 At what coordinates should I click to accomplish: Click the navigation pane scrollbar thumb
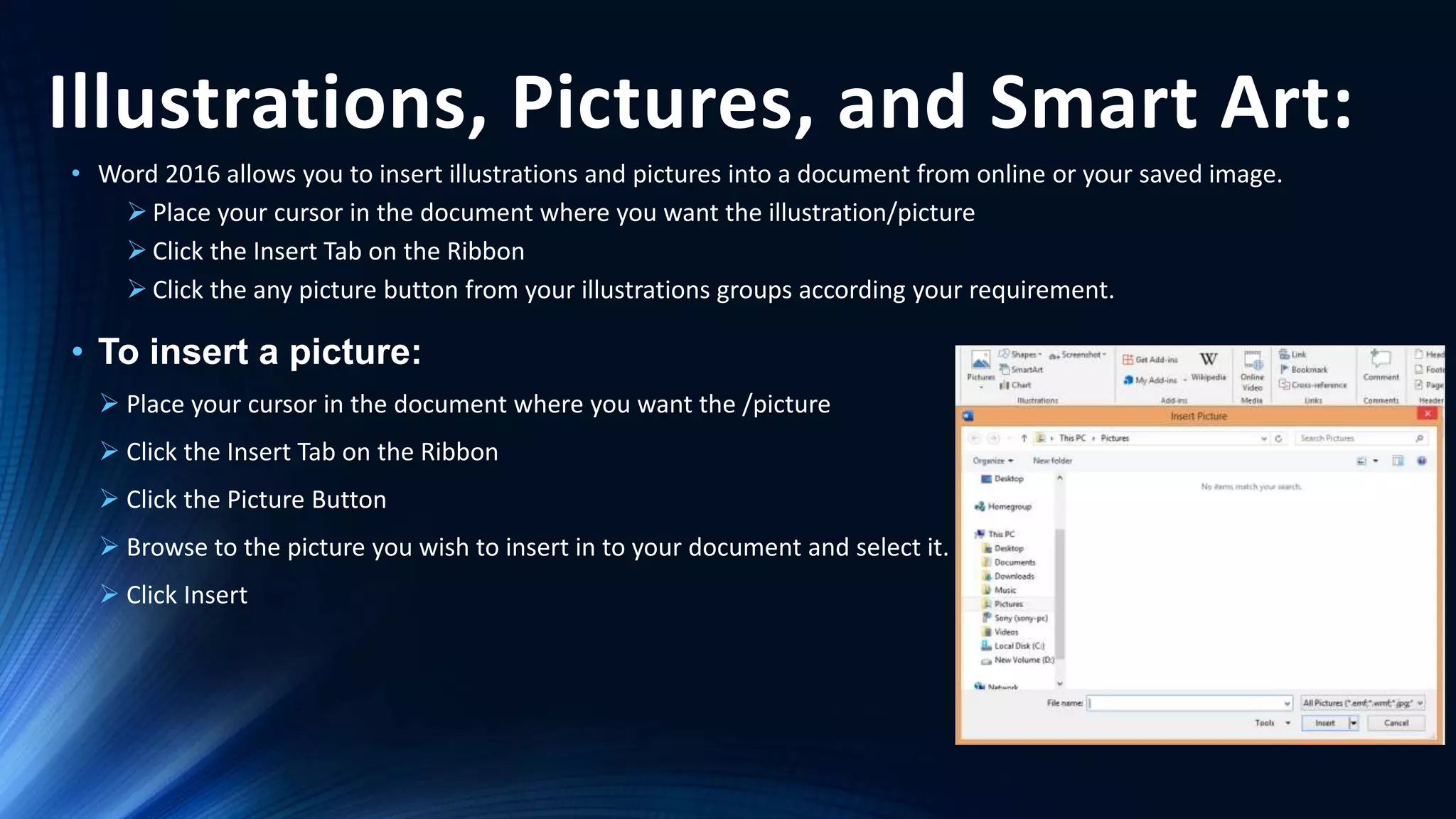pyautogui.click(x=1059, y=594)
